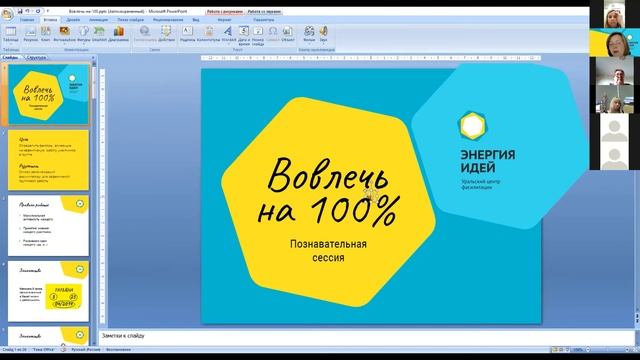The image size is (640, 360).
Task: Insert an embedded object with Объект
Action: [x=288, y=34]
